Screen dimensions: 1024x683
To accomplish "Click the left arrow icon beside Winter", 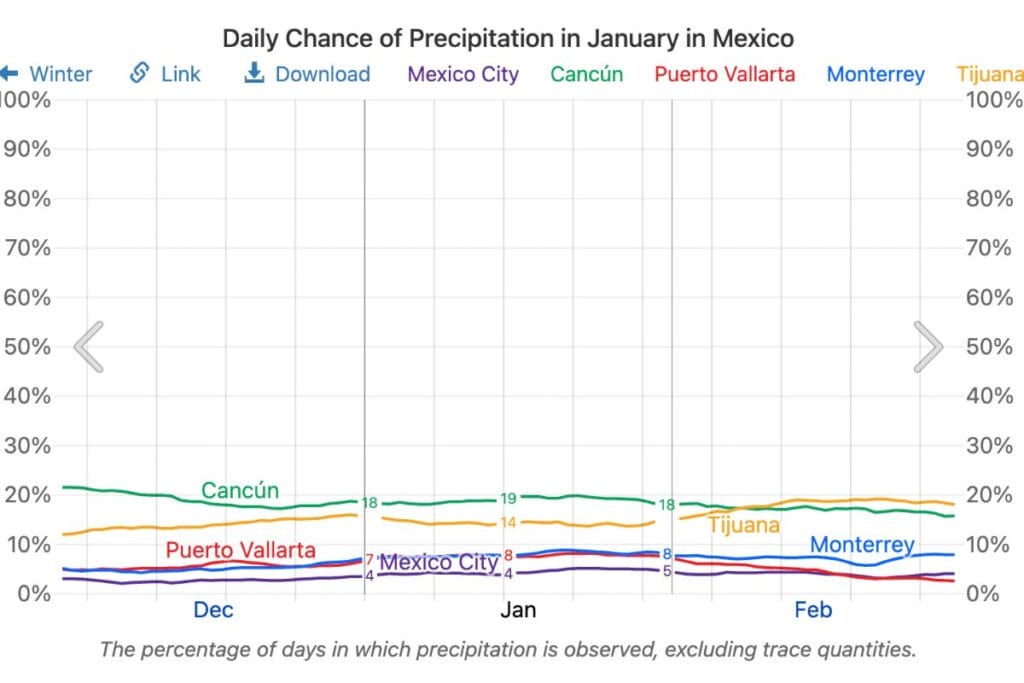I will click(x=9, y=74).
